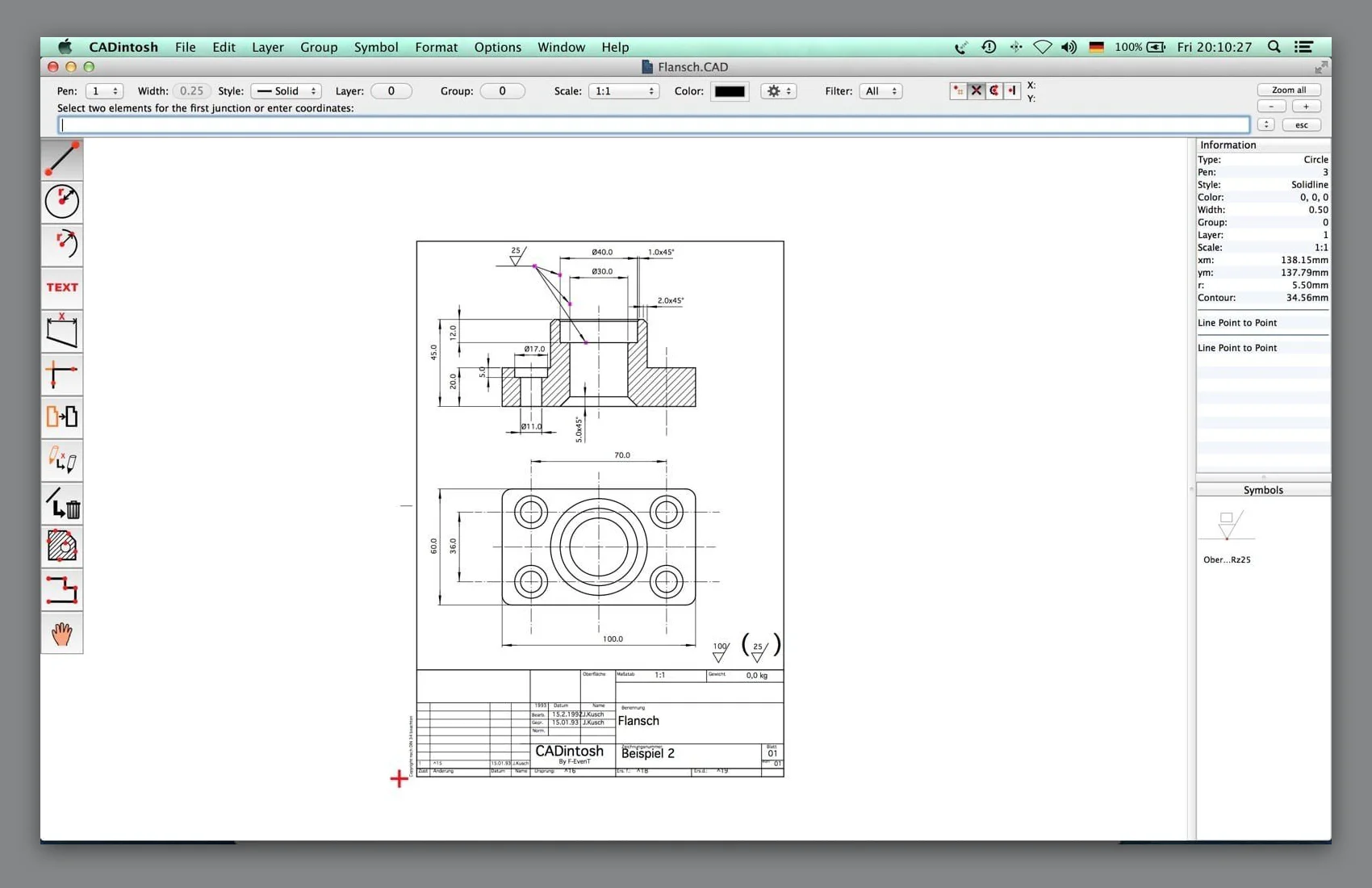Select the Hatch fill tool

point(62,547)
